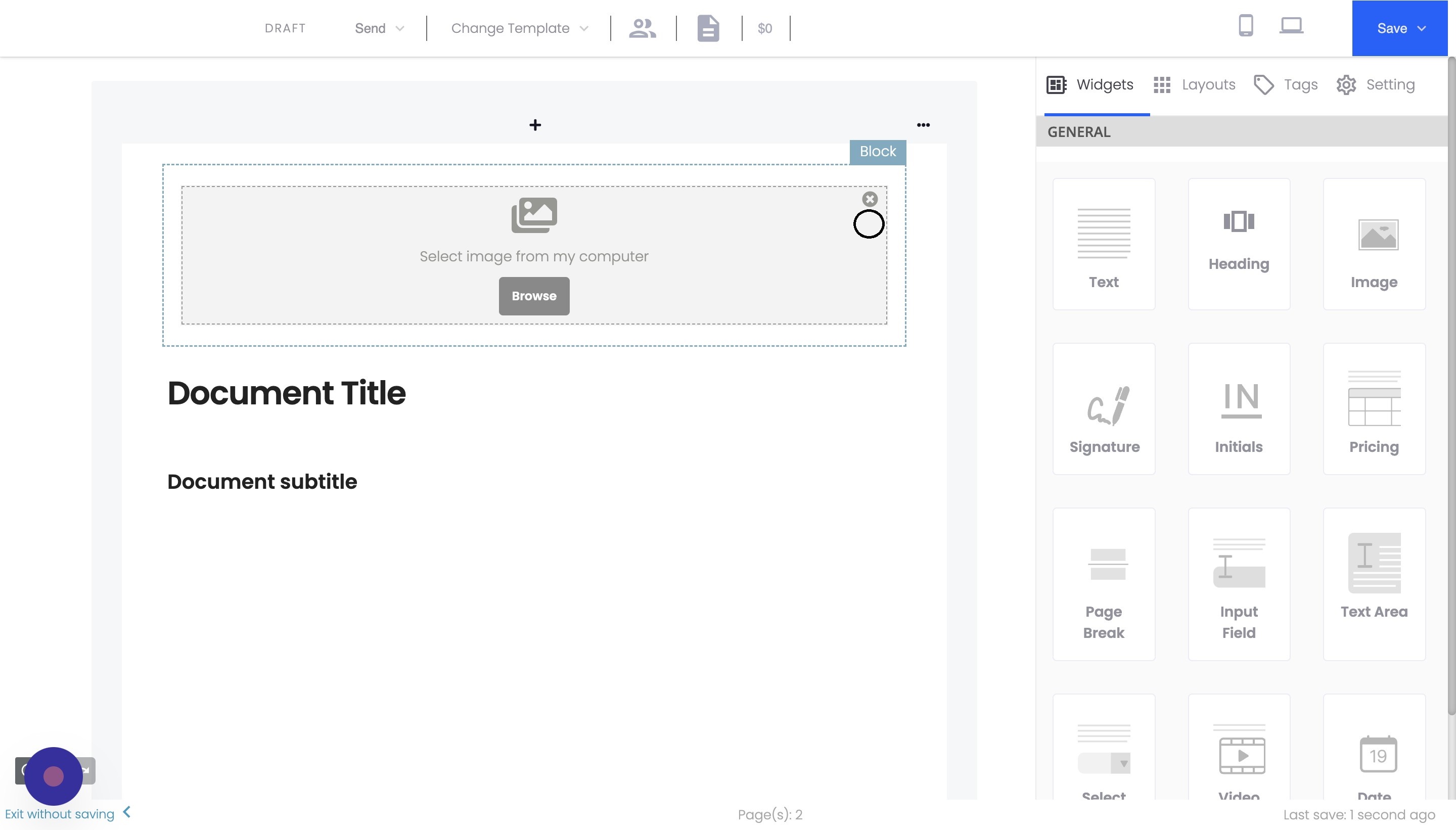Viewport: 1456px width, 830px height.
Task: Switch to mobile preview icon
Action: pos(1246,26)
